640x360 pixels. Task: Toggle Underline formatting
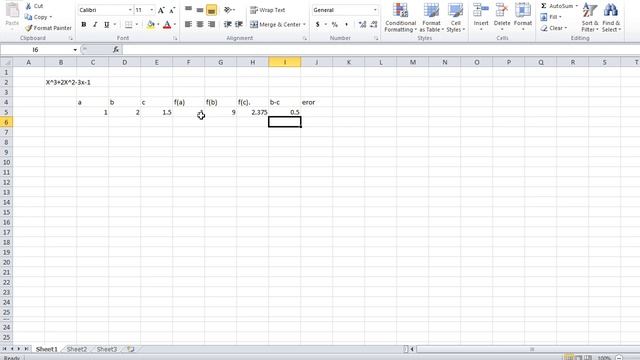point(107,24)
